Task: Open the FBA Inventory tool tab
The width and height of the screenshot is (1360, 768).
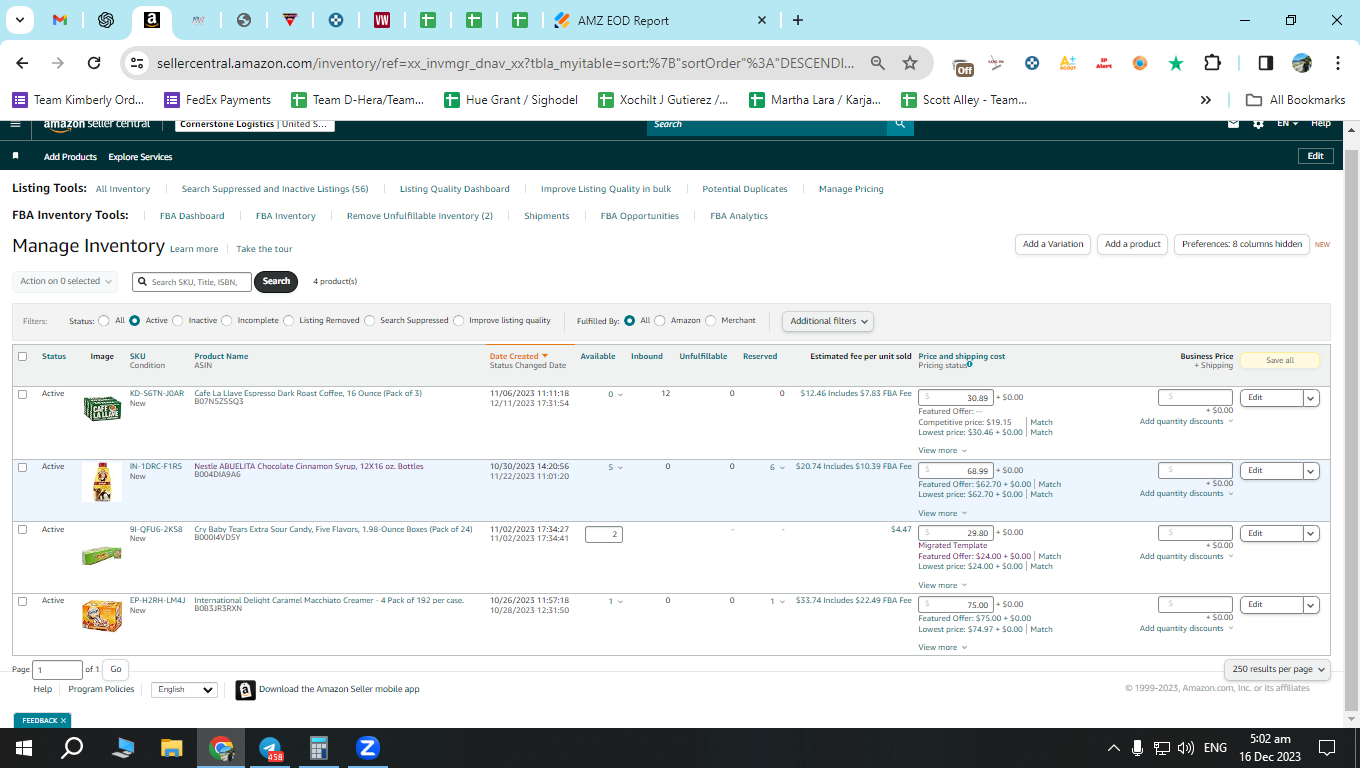Action: point(285,216)
